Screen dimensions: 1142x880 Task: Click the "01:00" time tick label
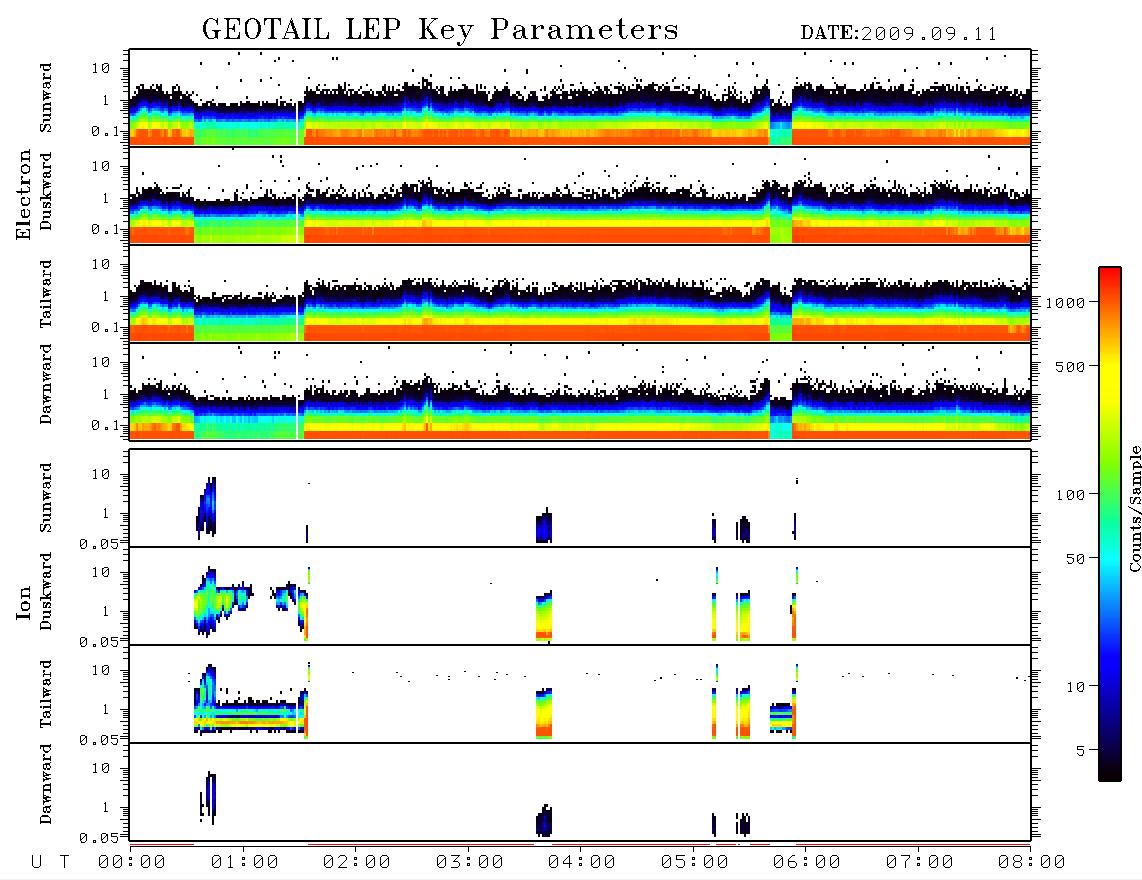(245, 863)
